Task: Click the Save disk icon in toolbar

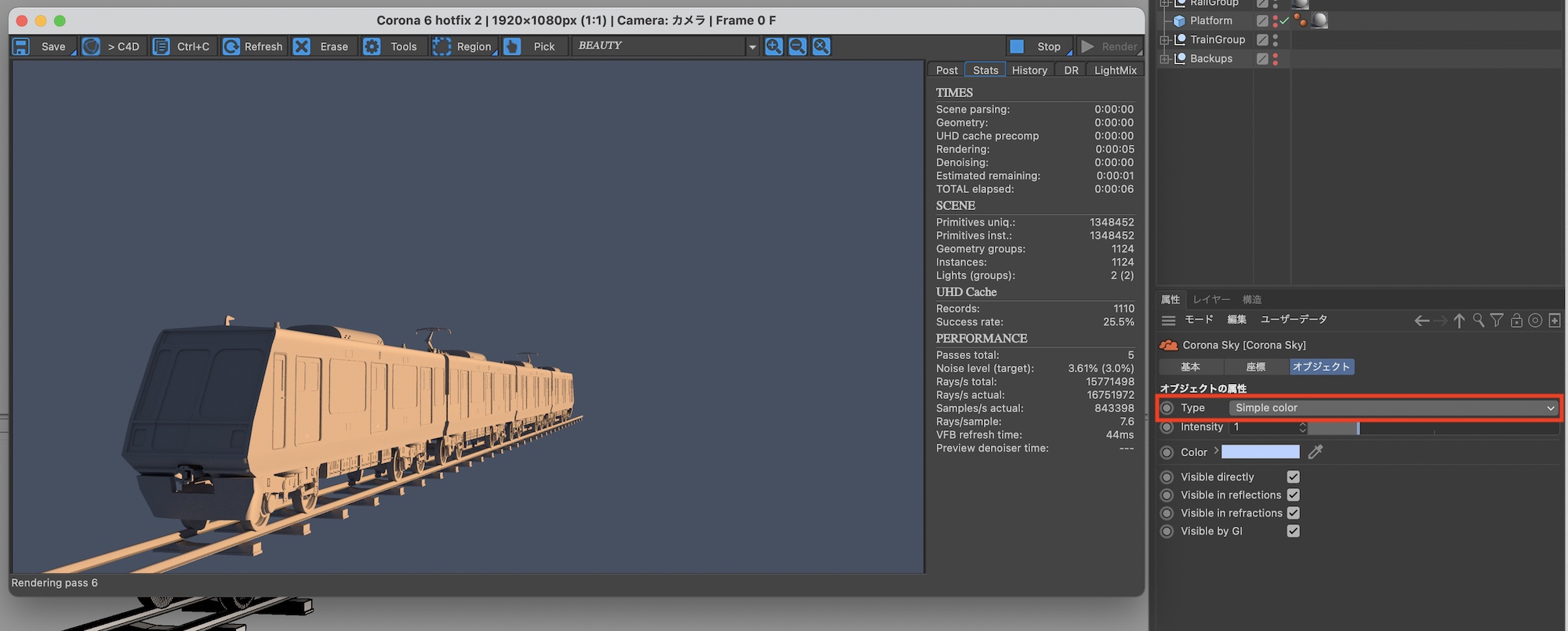Action: point(21,47)
